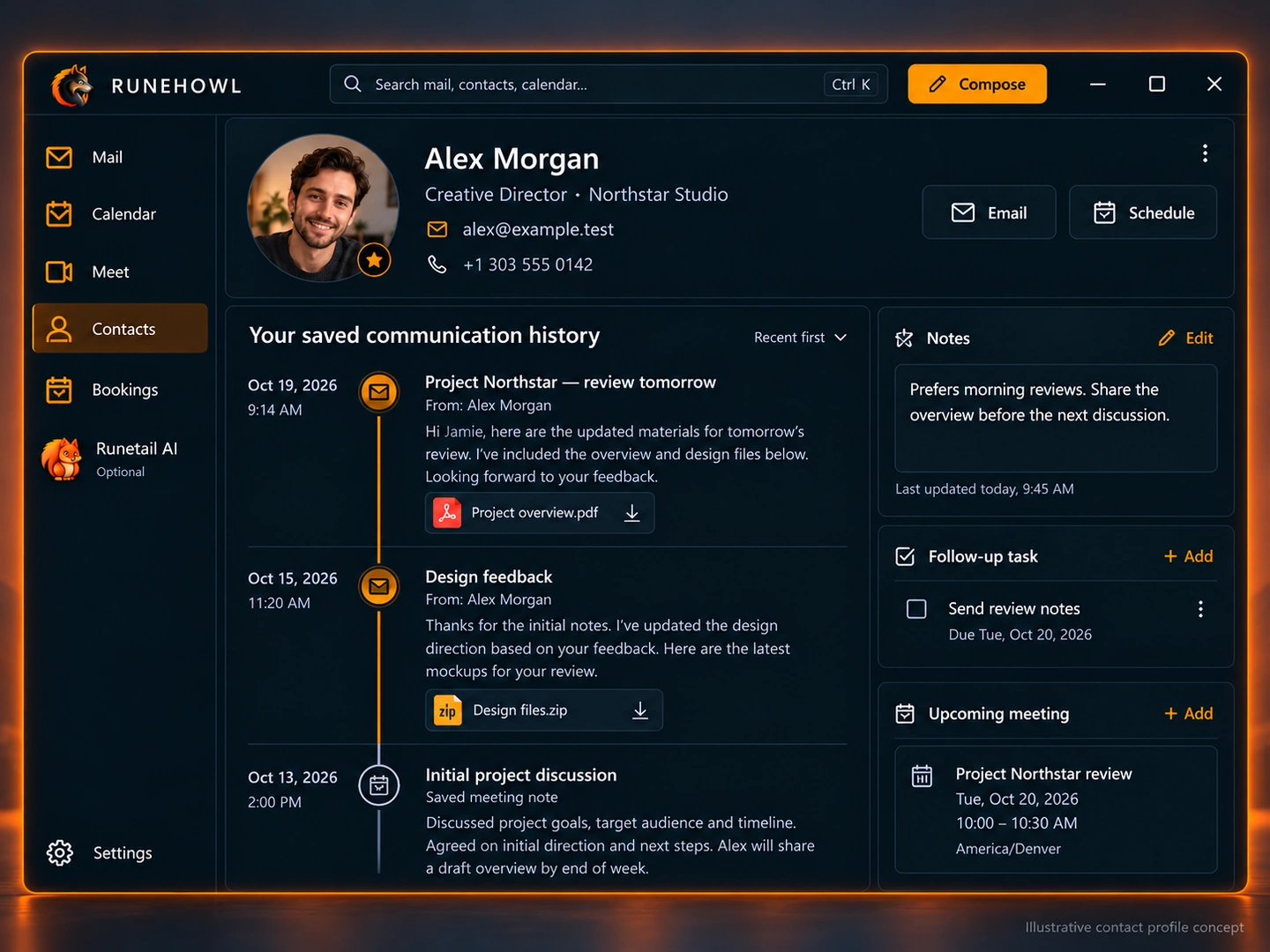Click the Runetail AI fox icon
Viewport: 1270px width, 952px height.
(63, 459)
